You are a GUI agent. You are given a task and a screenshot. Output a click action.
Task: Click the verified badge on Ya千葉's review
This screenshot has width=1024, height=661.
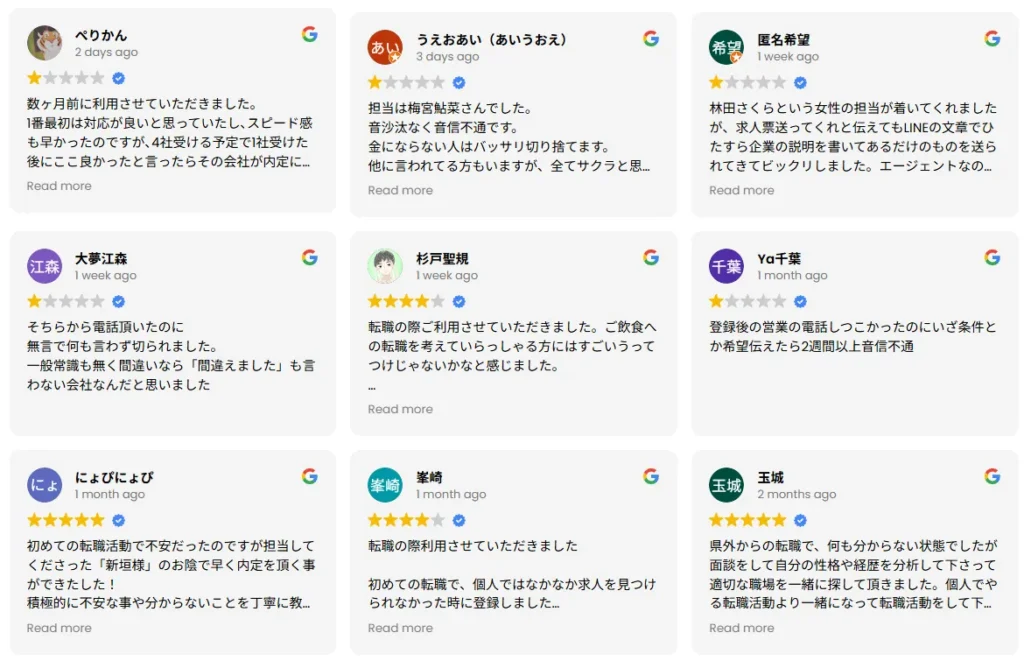[800, 301]
